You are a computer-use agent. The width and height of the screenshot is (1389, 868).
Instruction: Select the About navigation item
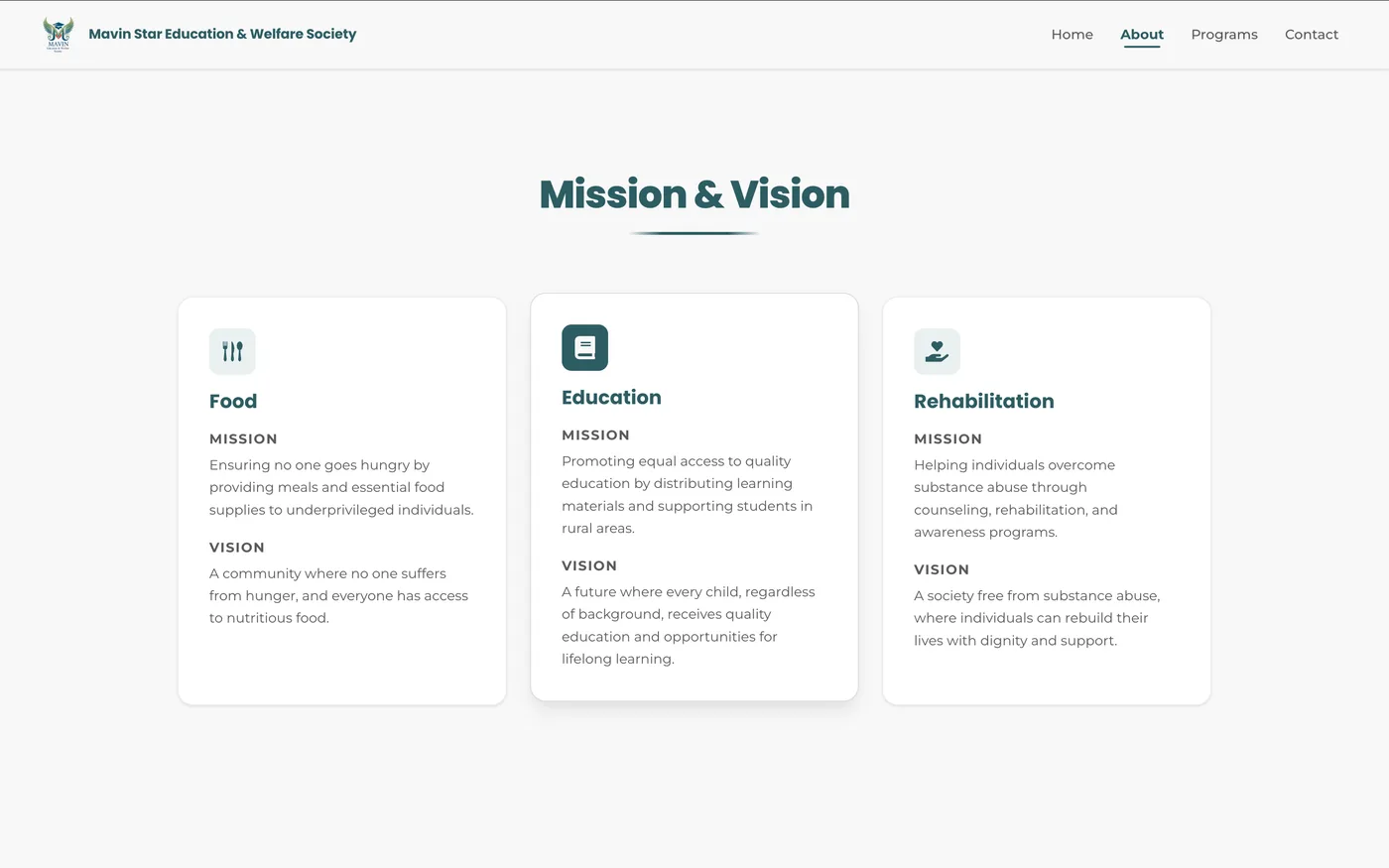pos(1142,34)
